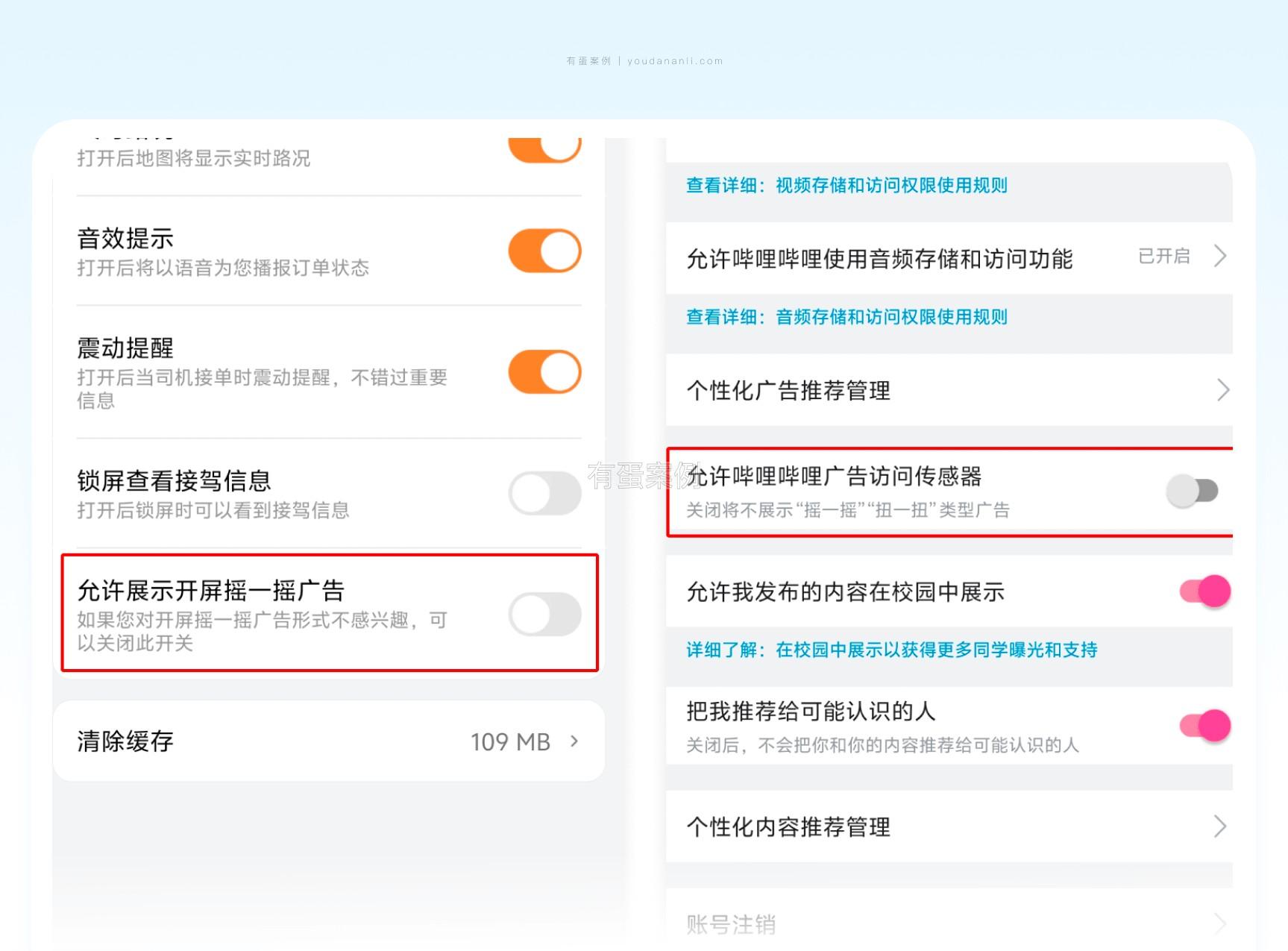This screenshot has height=951, width=1288.
Task: Click the 已开启 status text
Action: (x=1163, y=257)
